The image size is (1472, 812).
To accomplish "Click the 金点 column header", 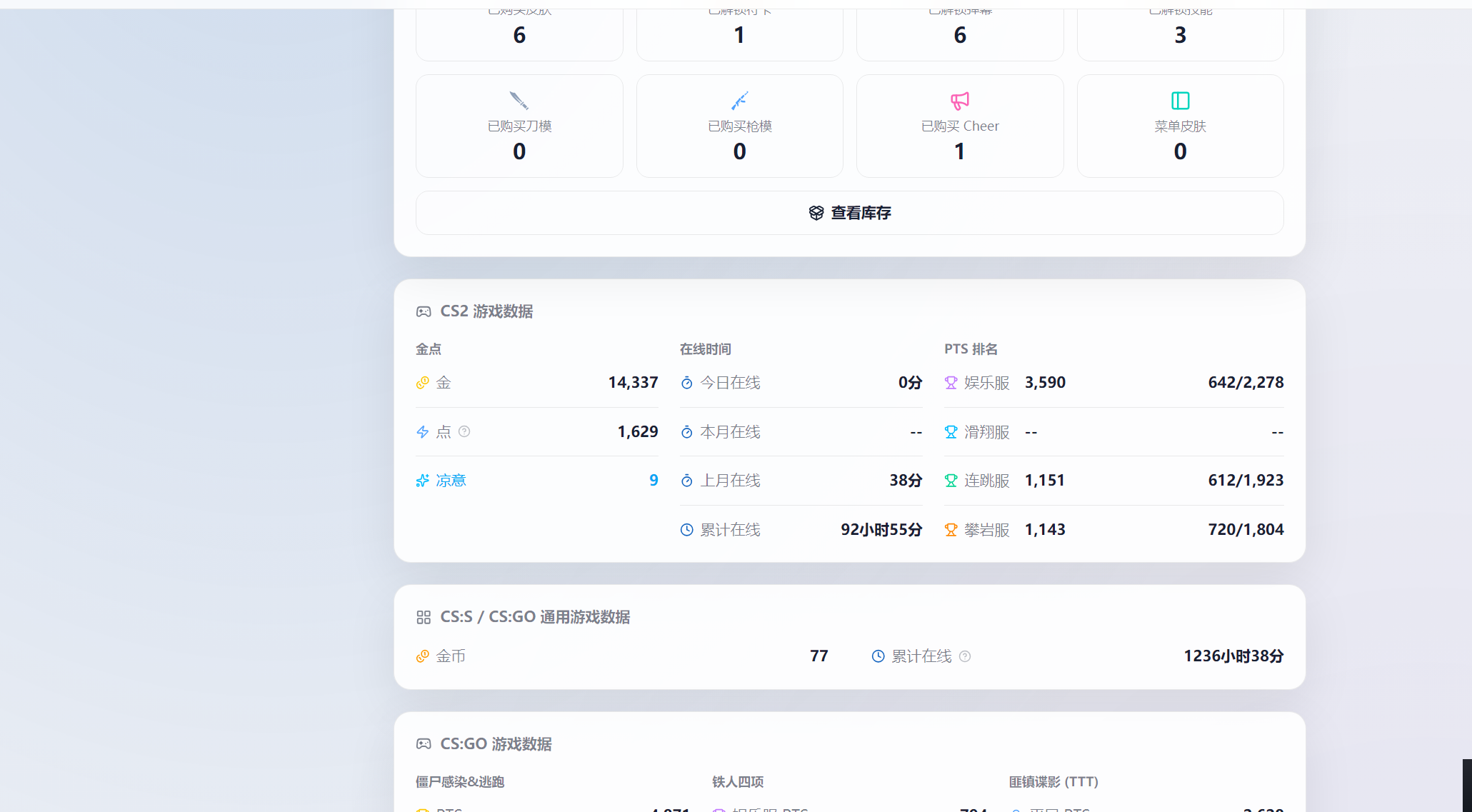I will click(x=429, y=349).
